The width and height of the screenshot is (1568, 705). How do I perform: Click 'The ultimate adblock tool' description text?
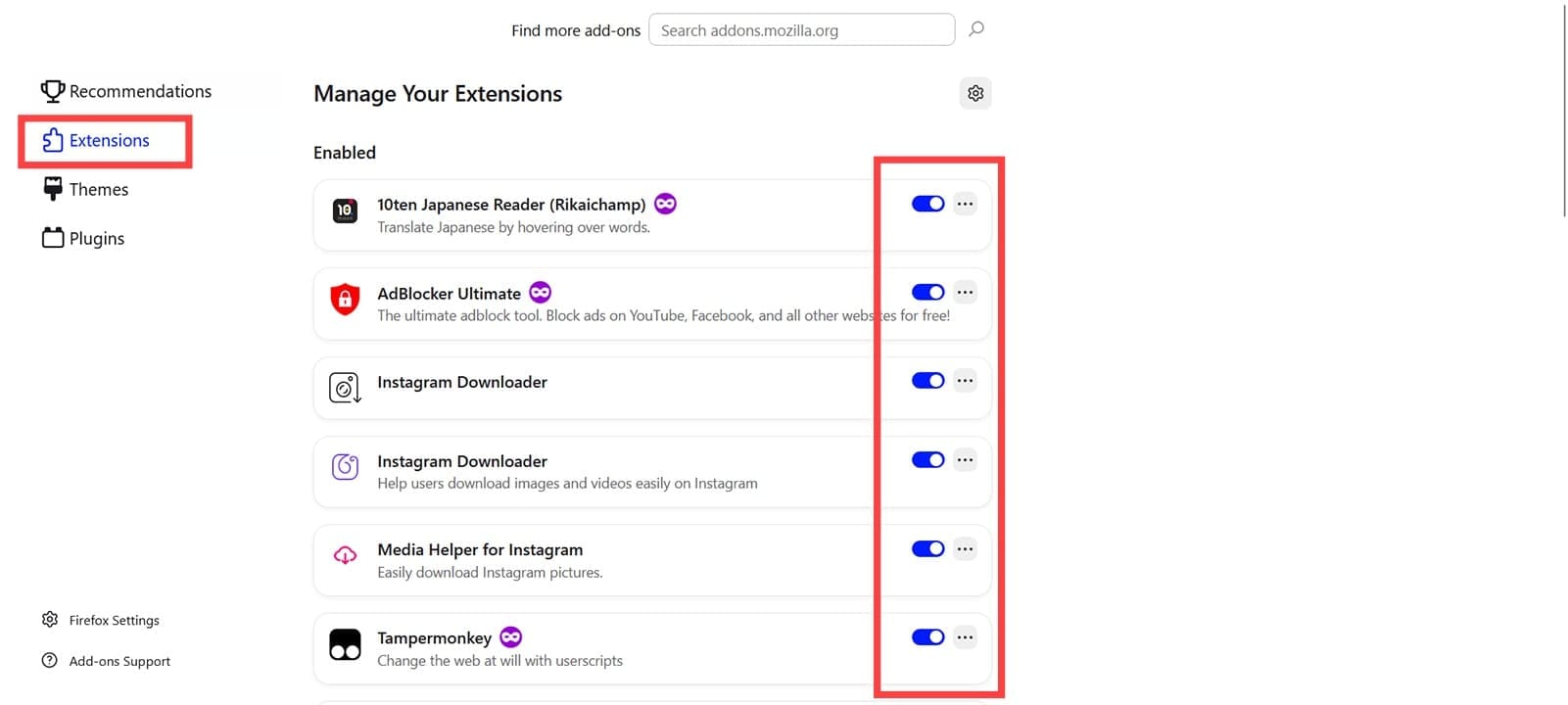663,315
